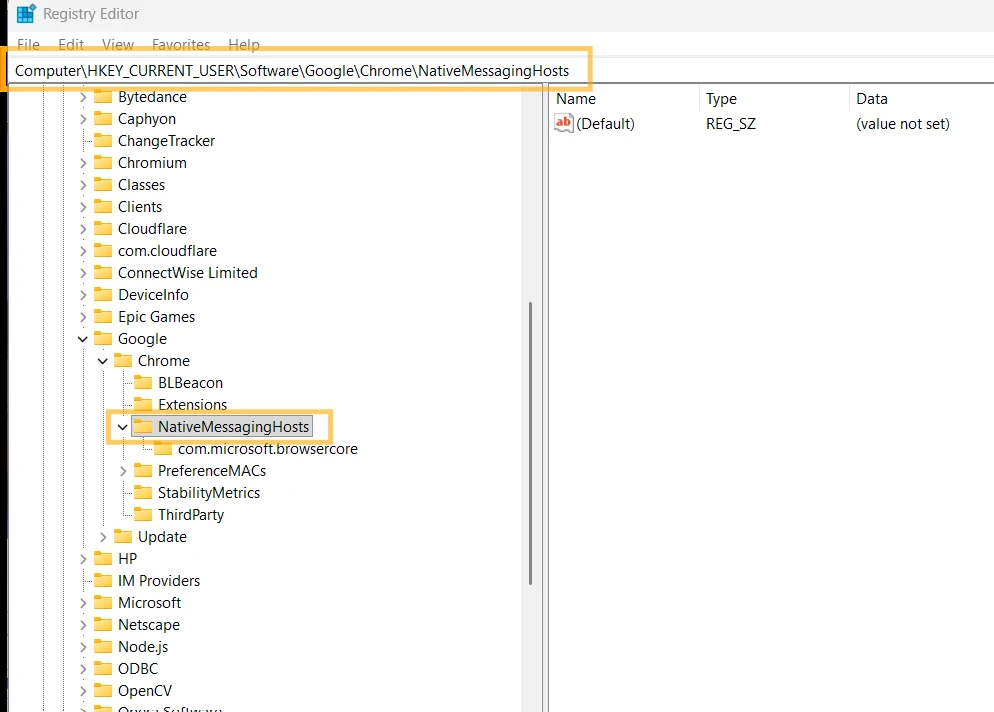Select the Epic Games folder icon
Screen dimensions: 994x712
point(103,316)
